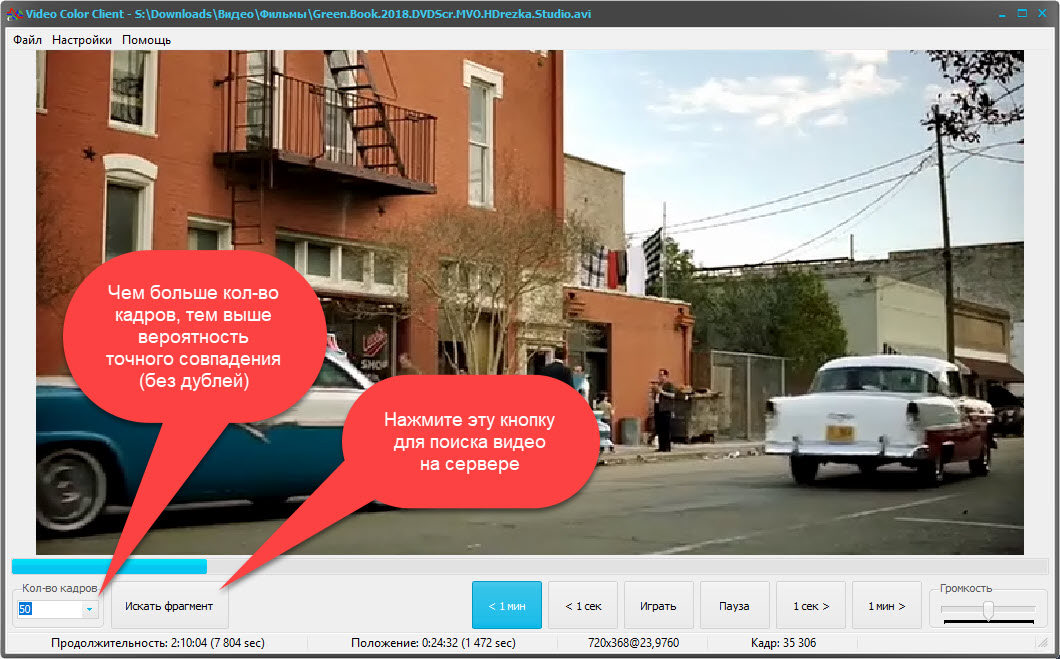
Task: Maximize the Video Color Client window
Action: tap(1022, 14)
